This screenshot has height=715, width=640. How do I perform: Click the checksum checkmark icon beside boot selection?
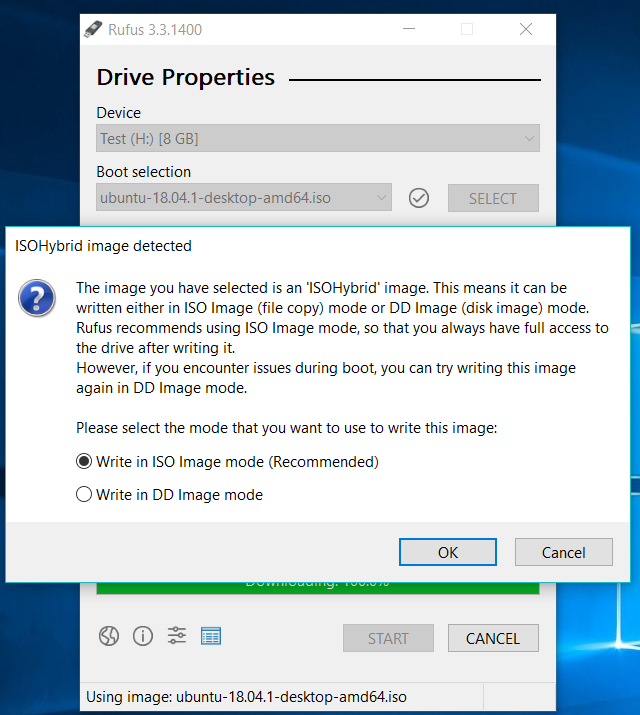tap(418, 198)
